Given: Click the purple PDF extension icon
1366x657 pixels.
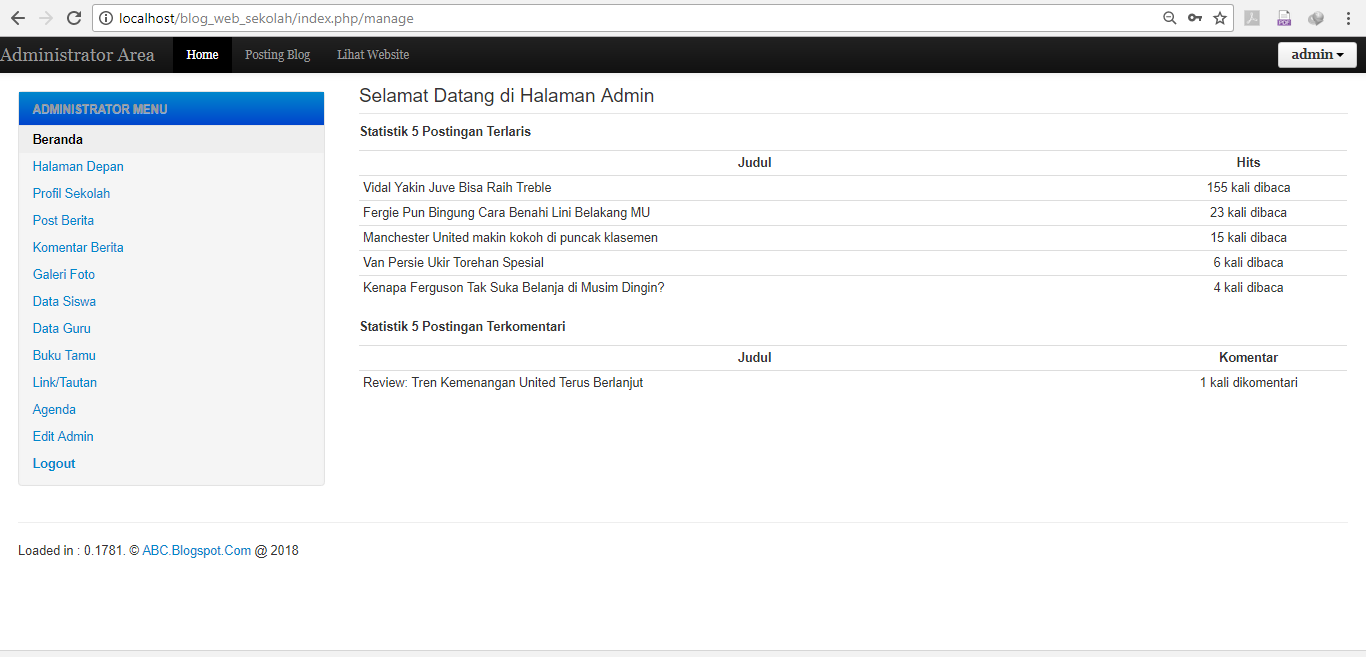Looking at the screenshot, I should coord(1284,18).
